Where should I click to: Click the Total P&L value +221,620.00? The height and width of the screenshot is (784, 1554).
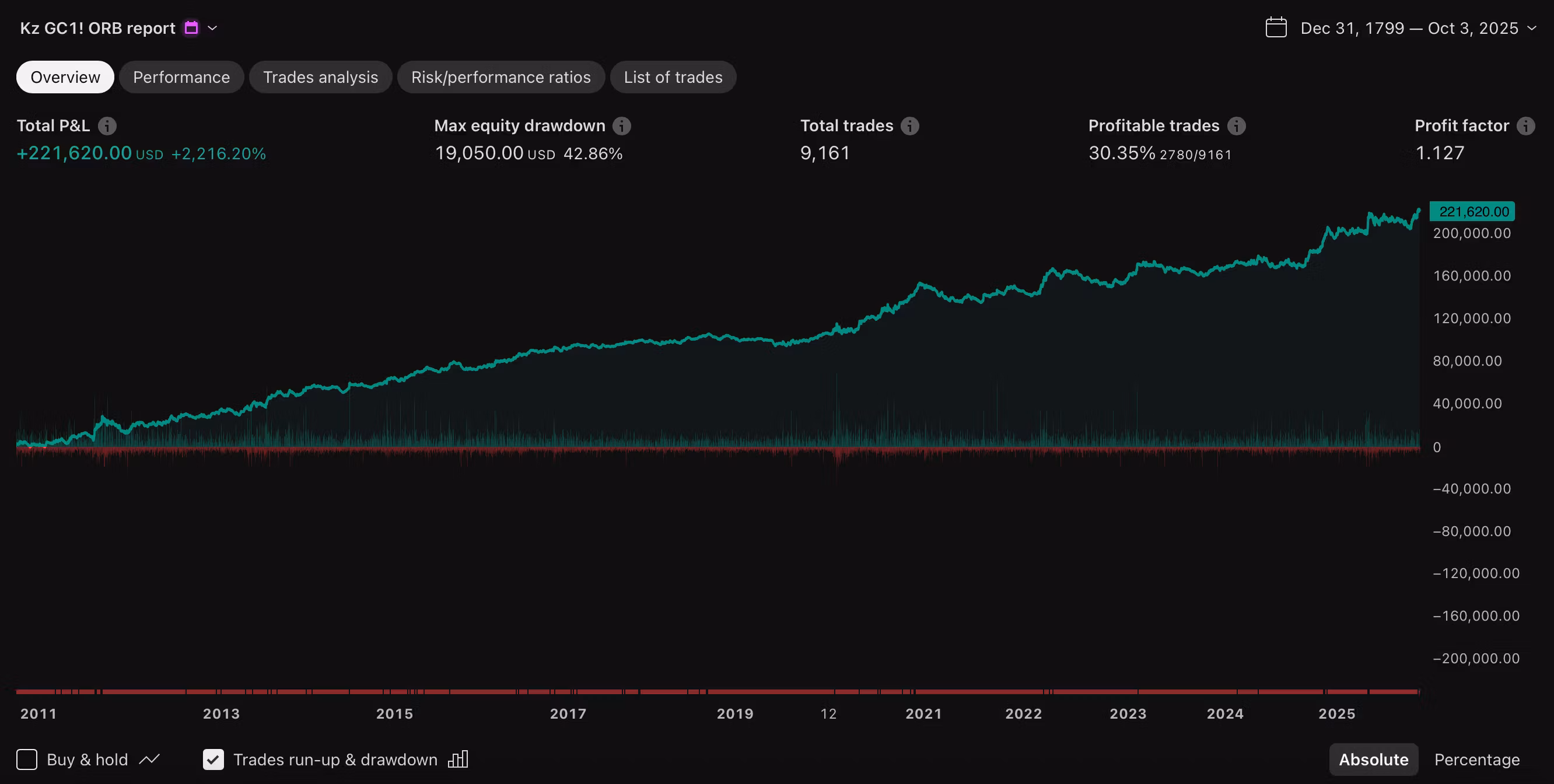tap(74, 153)
